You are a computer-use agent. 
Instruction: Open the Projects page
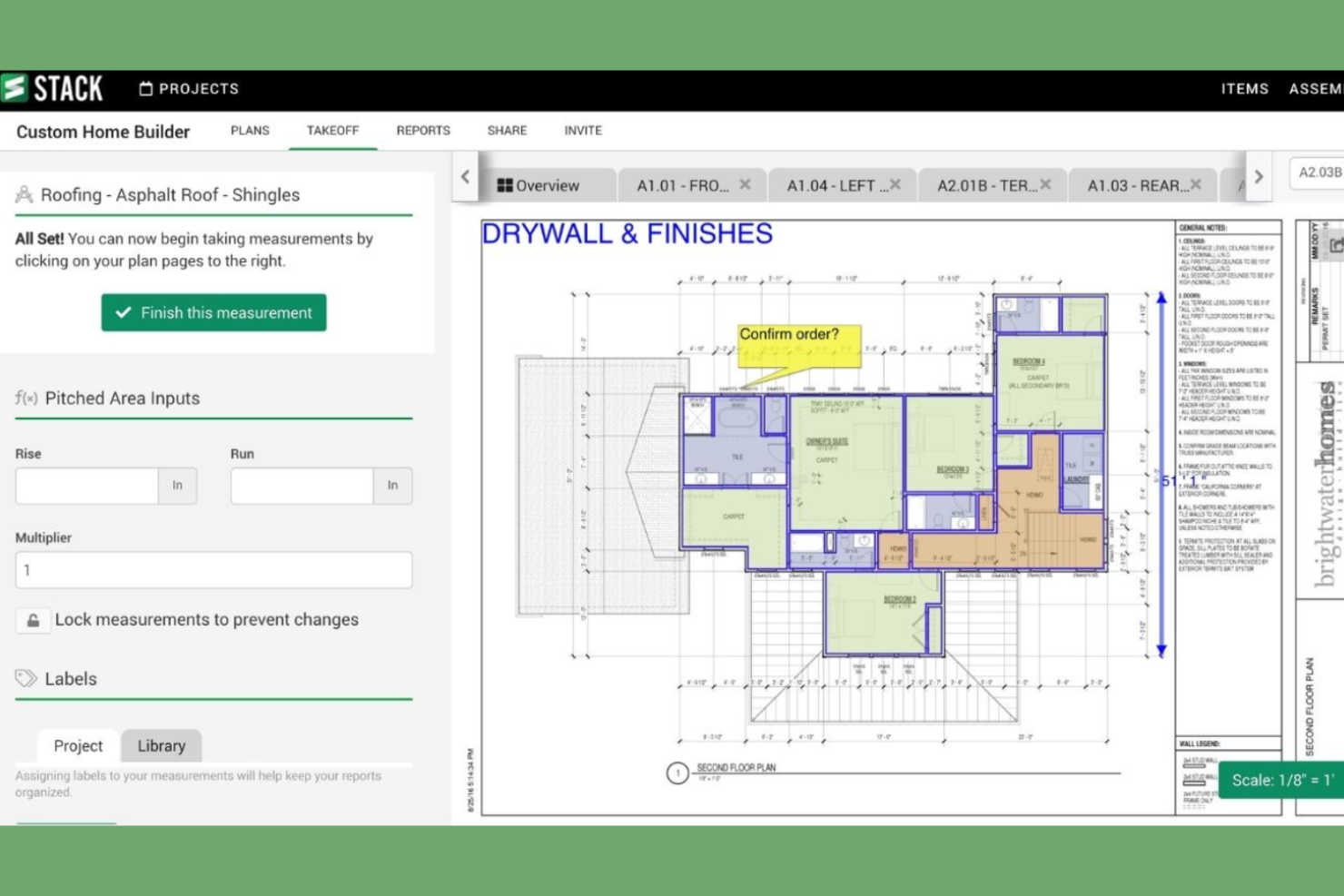189,89
